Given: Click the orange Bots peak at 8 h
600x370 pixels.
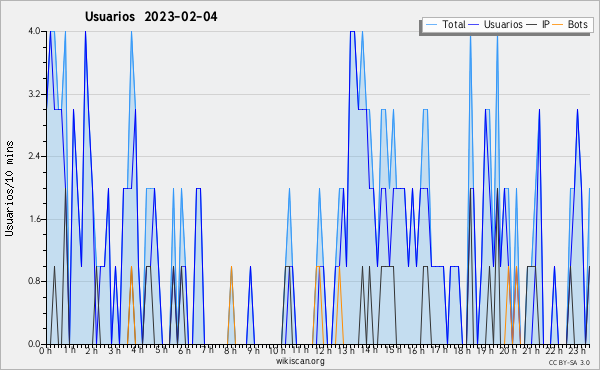Looking at the screenshot, I should pyautogui.click(x=232, y=267).
